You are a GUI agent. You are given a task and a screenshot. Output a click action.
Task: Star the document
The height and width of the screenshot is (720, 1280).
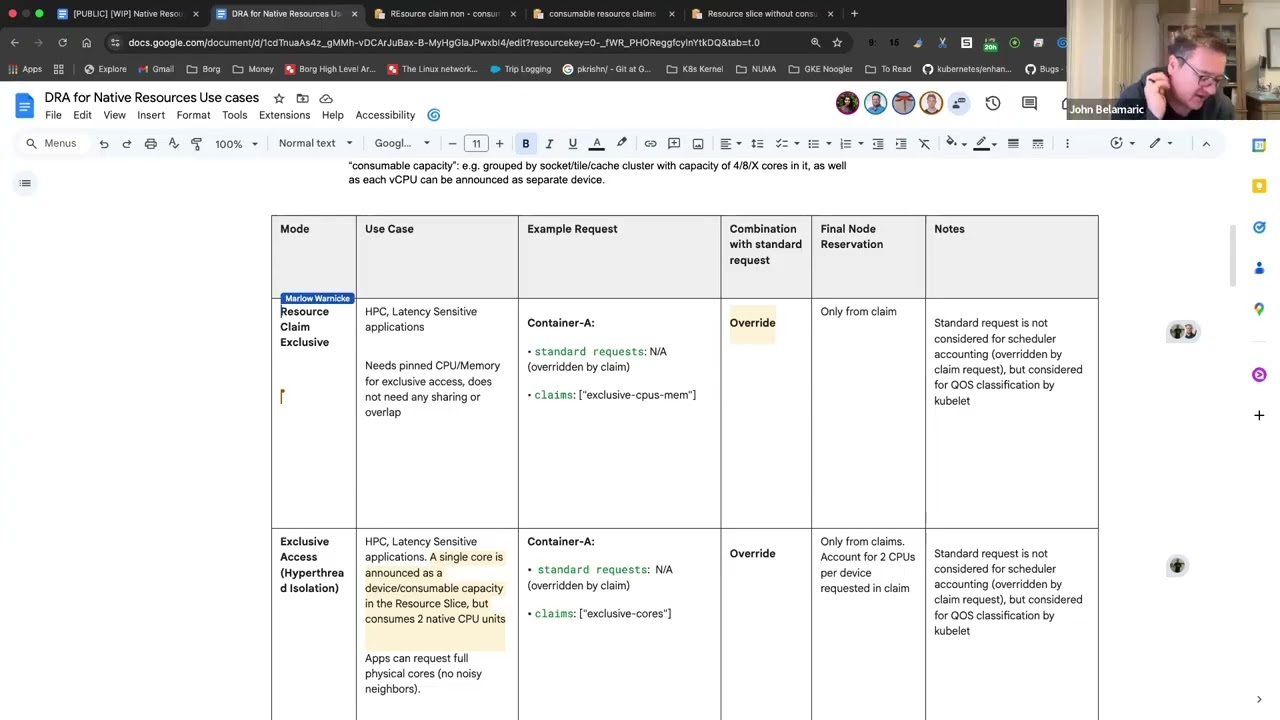[279, 98]
